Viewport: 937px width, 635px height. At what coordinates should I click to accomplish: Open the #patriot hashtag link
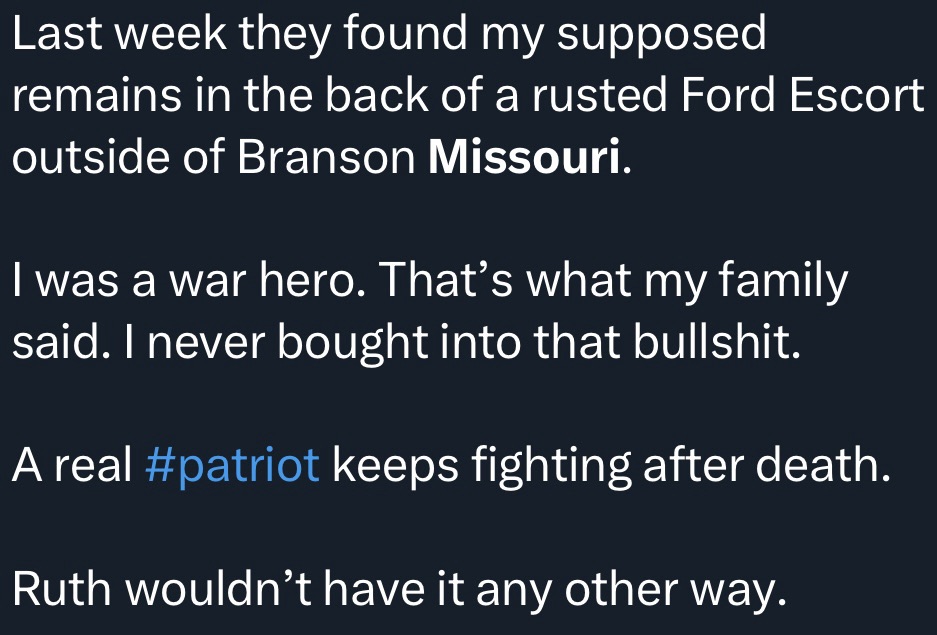coord(233,466)
